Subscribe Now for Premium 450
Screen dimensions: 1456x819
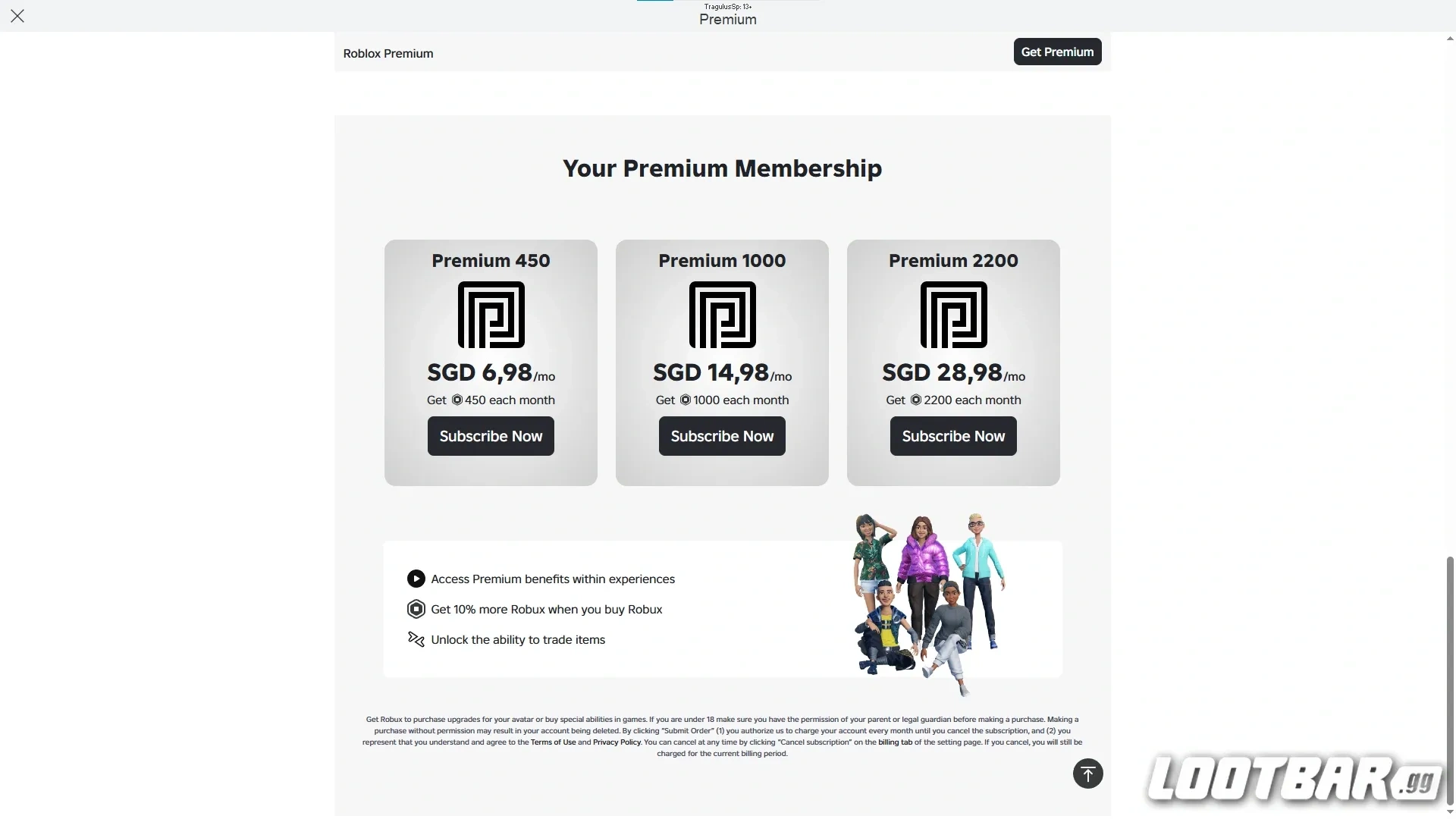pos(491,435)
